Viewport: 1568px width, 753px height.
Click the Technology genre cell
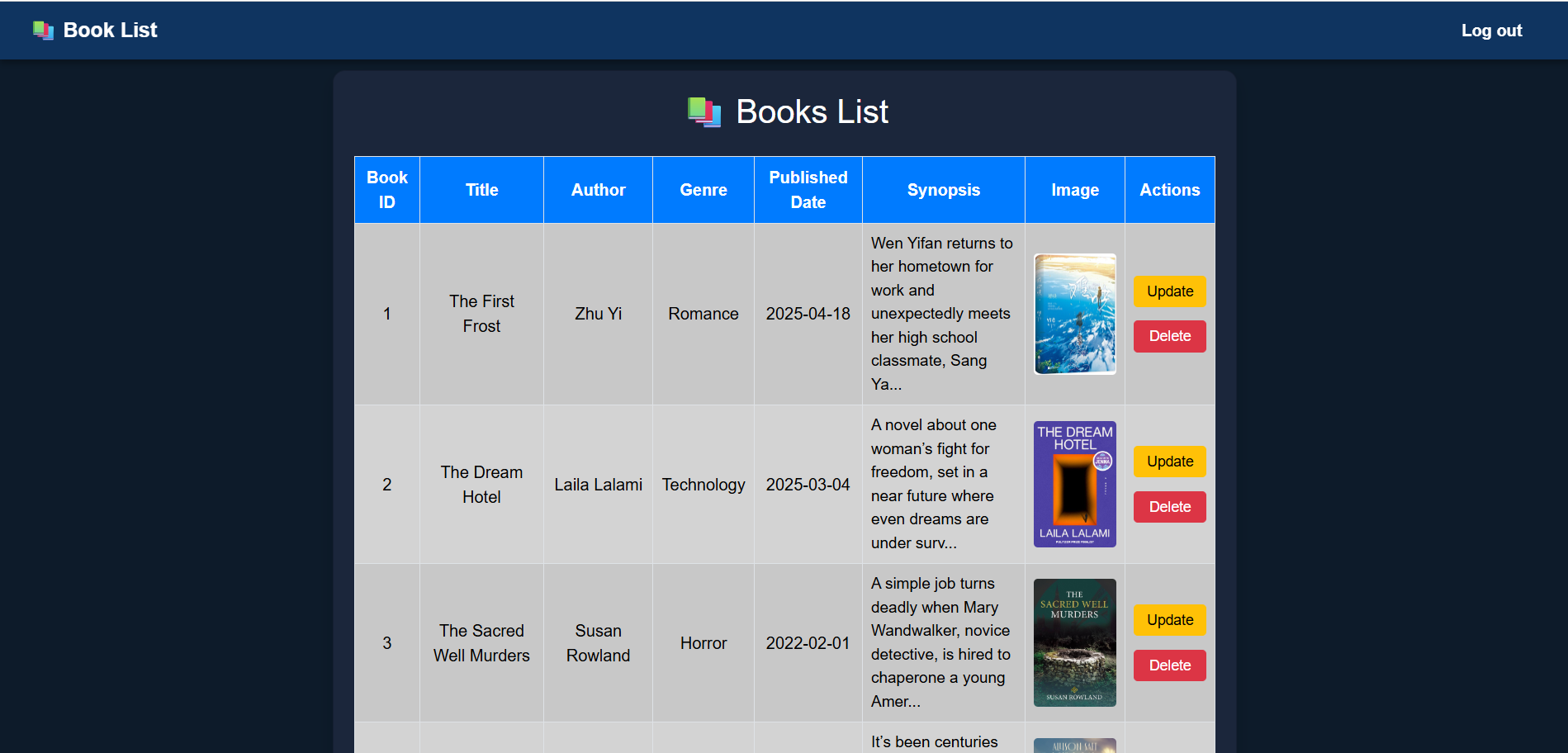click(703, 485)
